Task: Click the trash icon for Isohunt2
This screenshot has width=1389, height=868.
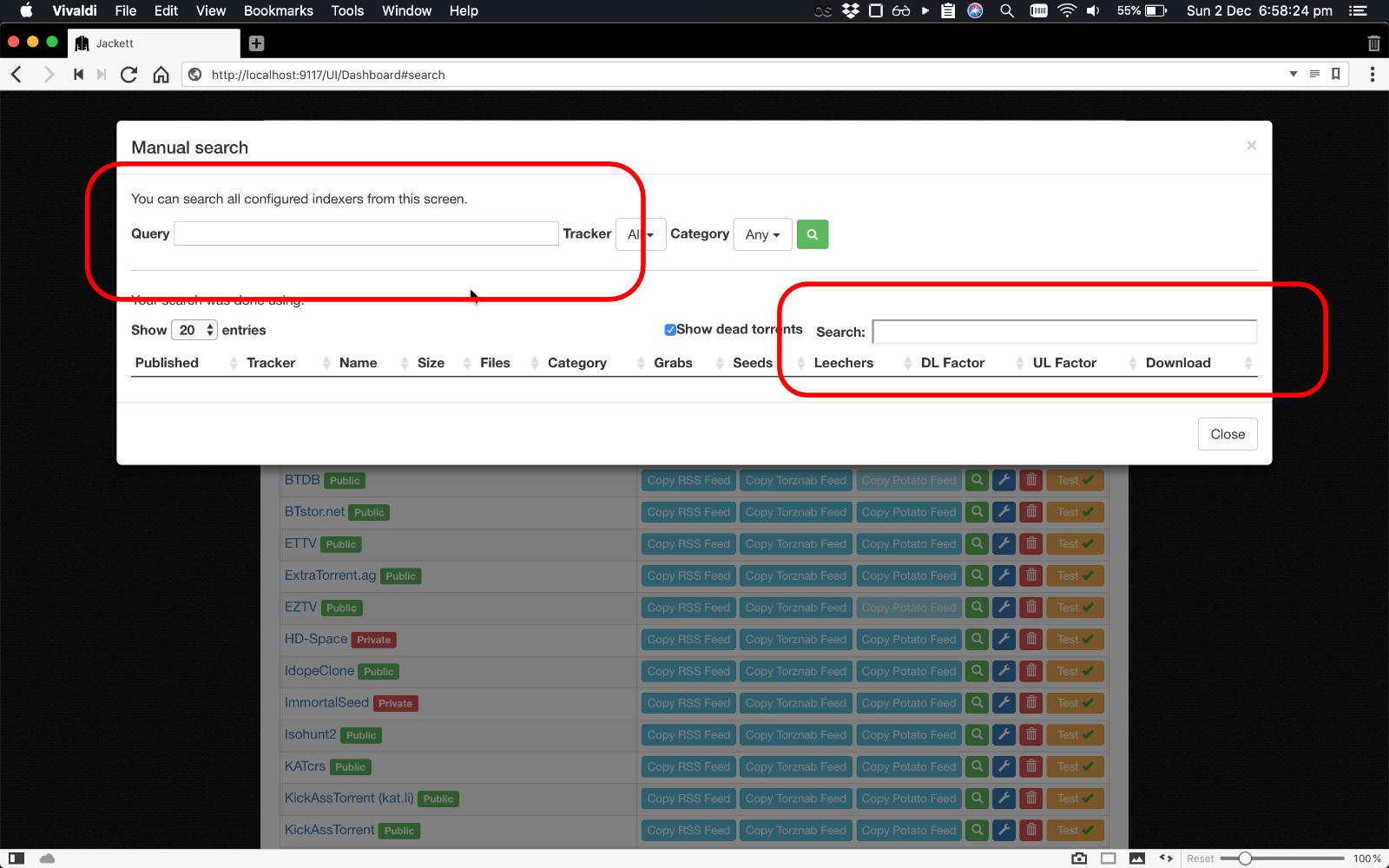Action: pos(1030,734)
